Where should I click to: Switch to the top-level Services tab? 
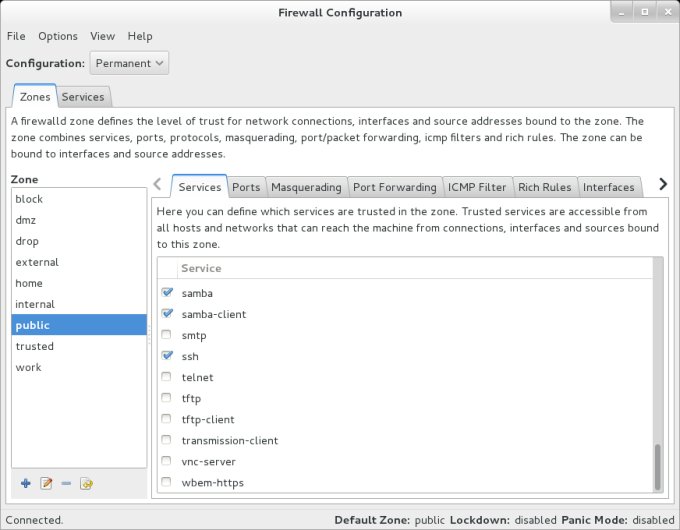coord(83,97)
